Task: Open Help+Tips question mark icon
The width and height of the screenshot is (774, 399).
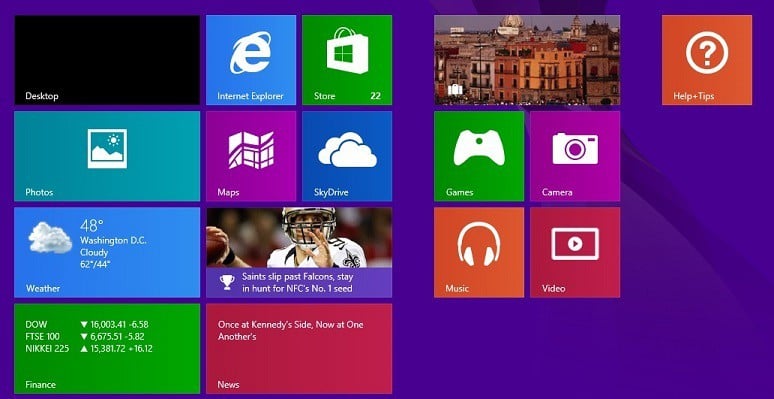Action: pyautogui.click(x=707, y=52)
